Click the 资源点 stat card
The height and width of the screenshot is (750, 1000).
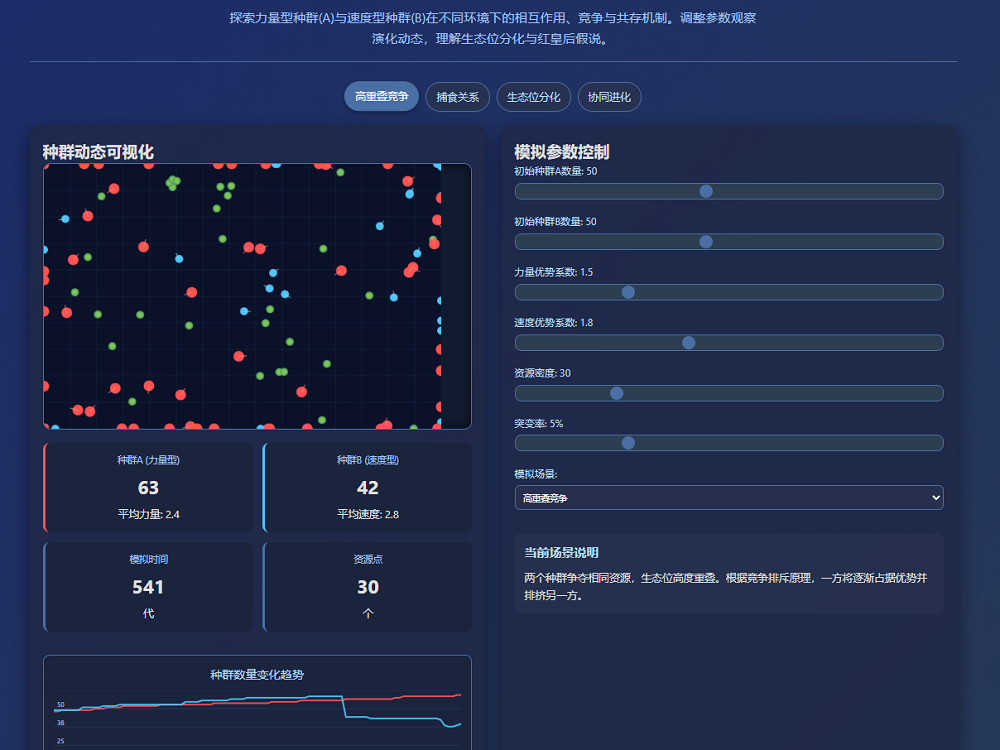(367, 587)
